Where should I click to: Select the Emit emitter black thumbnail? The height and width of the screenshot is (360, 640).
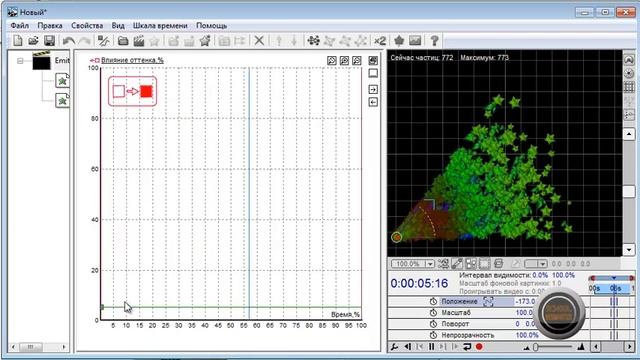coord(42,61)
